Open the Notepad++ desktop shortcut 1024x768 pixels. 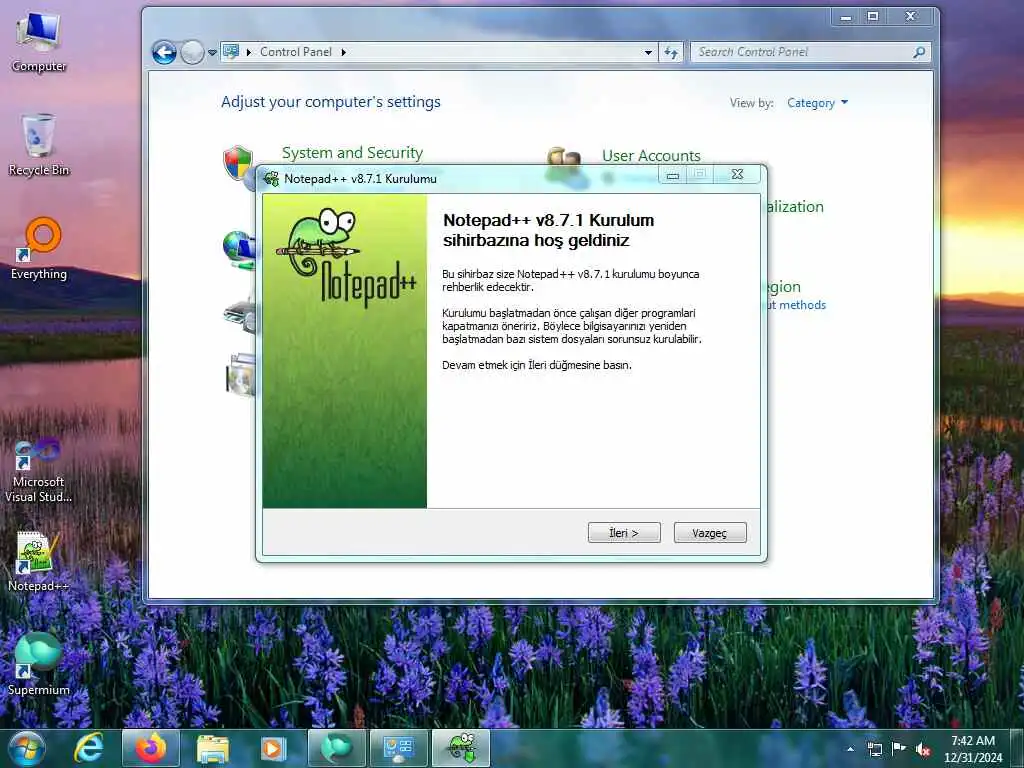[x=39, y=562]
